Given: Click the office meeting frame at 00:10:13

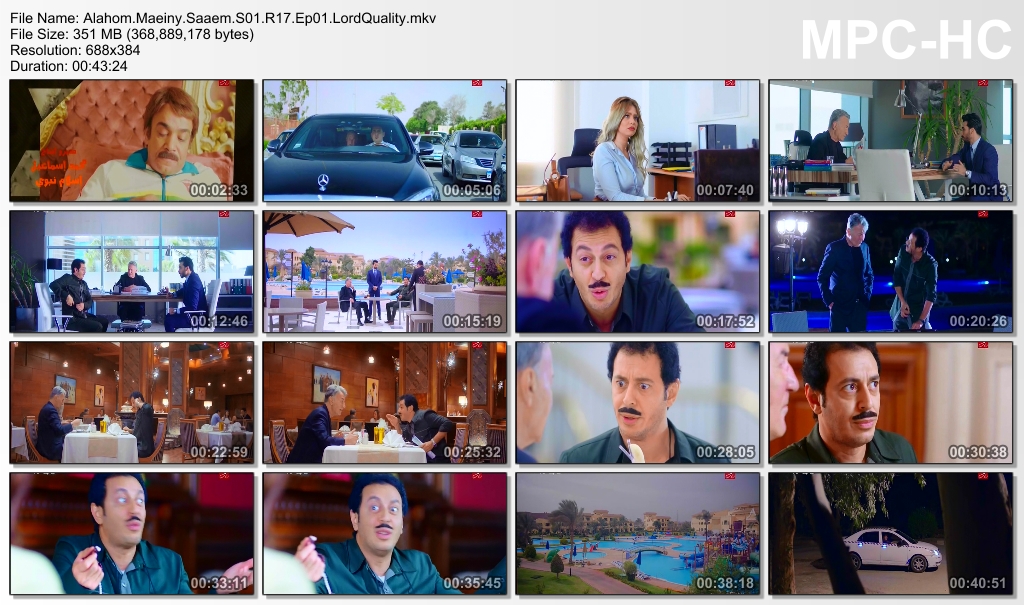Looking at the screenshot, I should point(891,140).
